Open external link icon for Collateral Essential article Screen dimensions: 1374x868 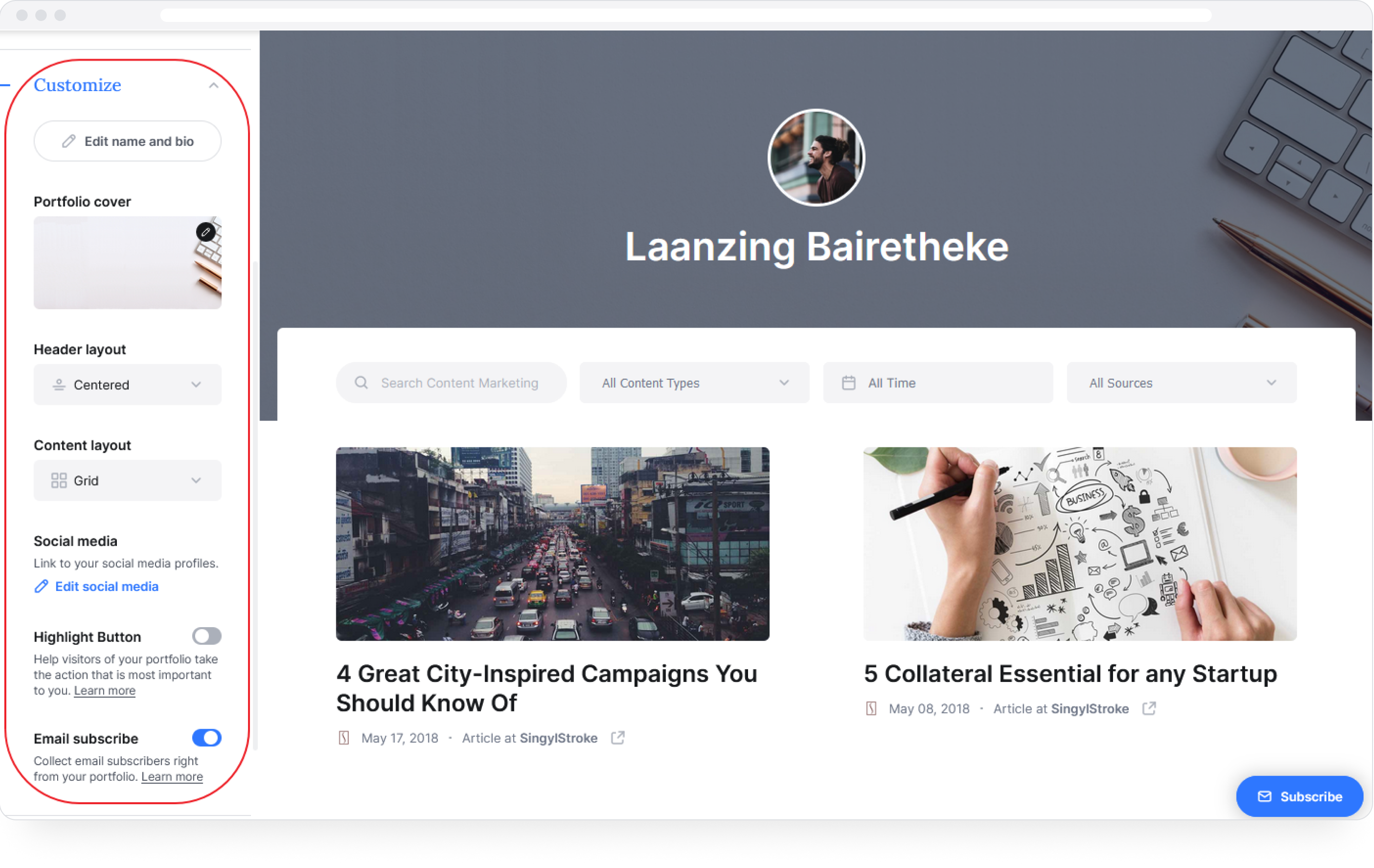[x=1149, y=708]
